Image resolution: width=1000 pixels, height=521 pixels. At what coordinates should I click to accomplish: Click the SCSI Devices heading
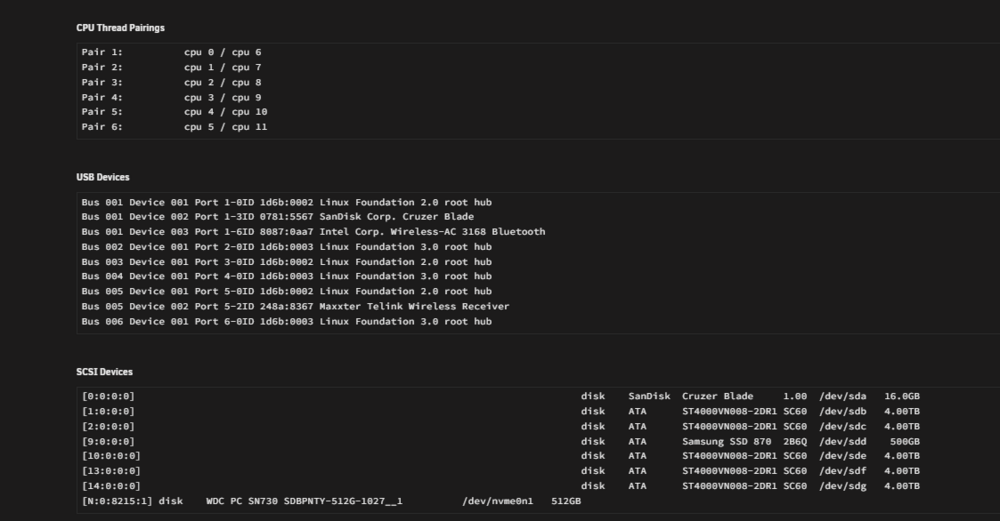click(x=105, y=372)
